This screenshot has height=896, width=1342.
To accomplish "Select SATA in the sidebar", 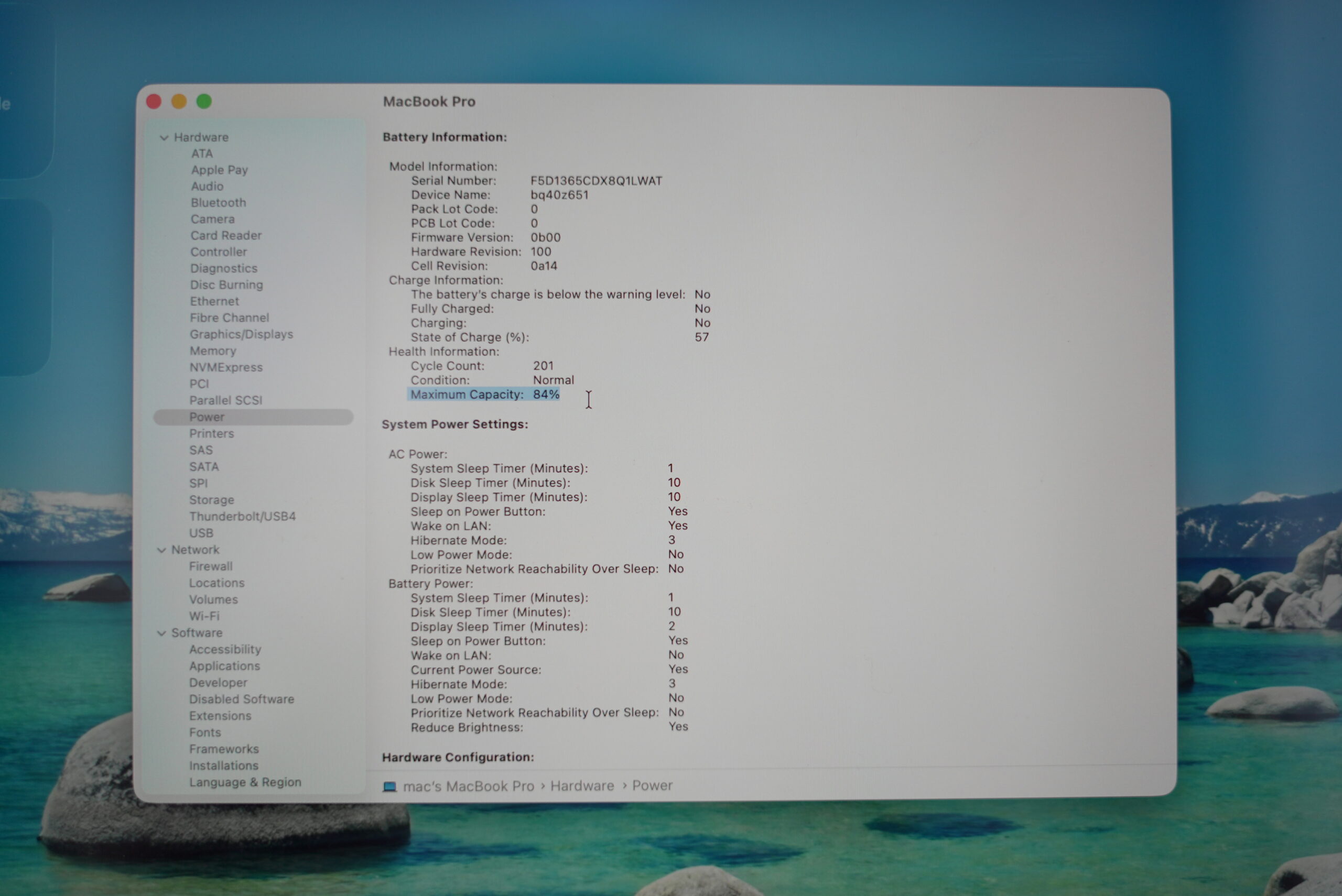I will click(x=204, y=467).
